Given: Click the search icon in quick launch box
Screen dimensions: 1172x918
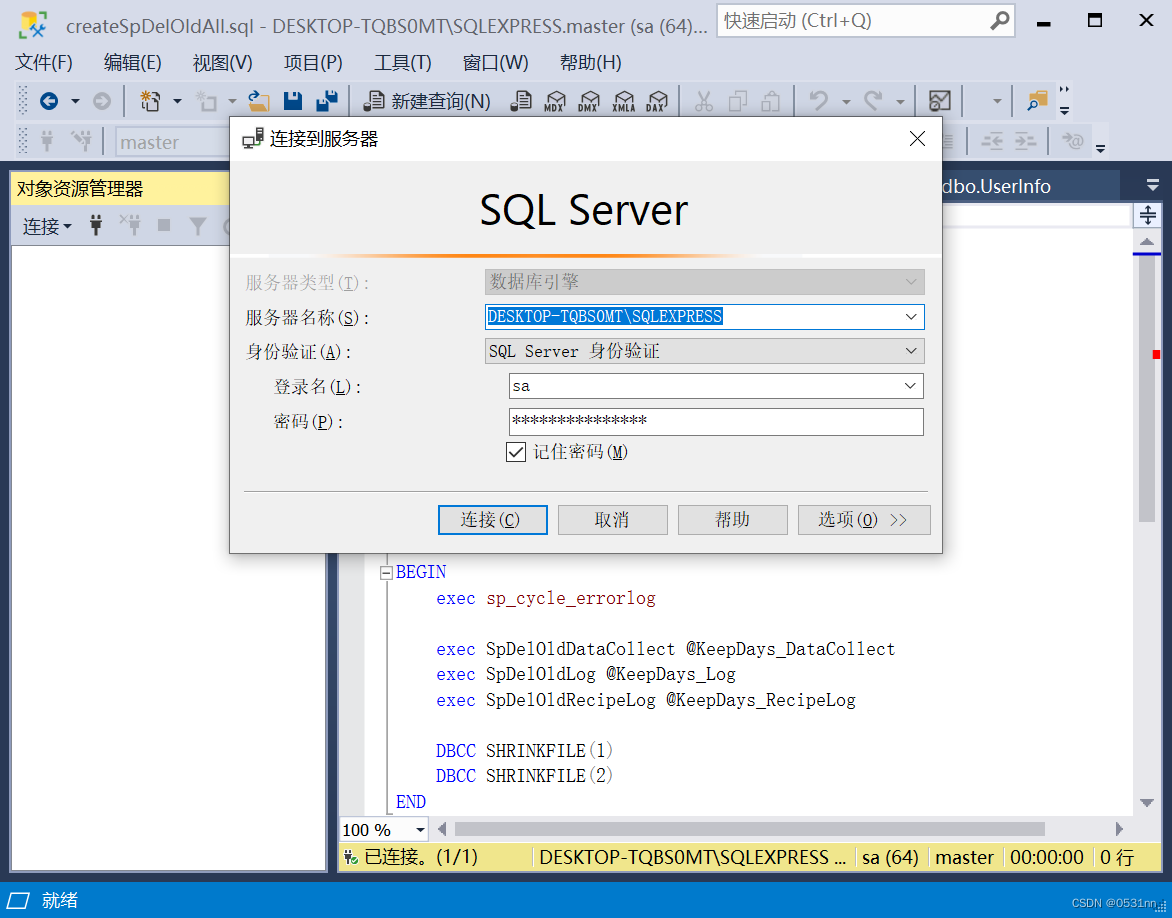Looking at the screenshot, I should coord(999,20).
